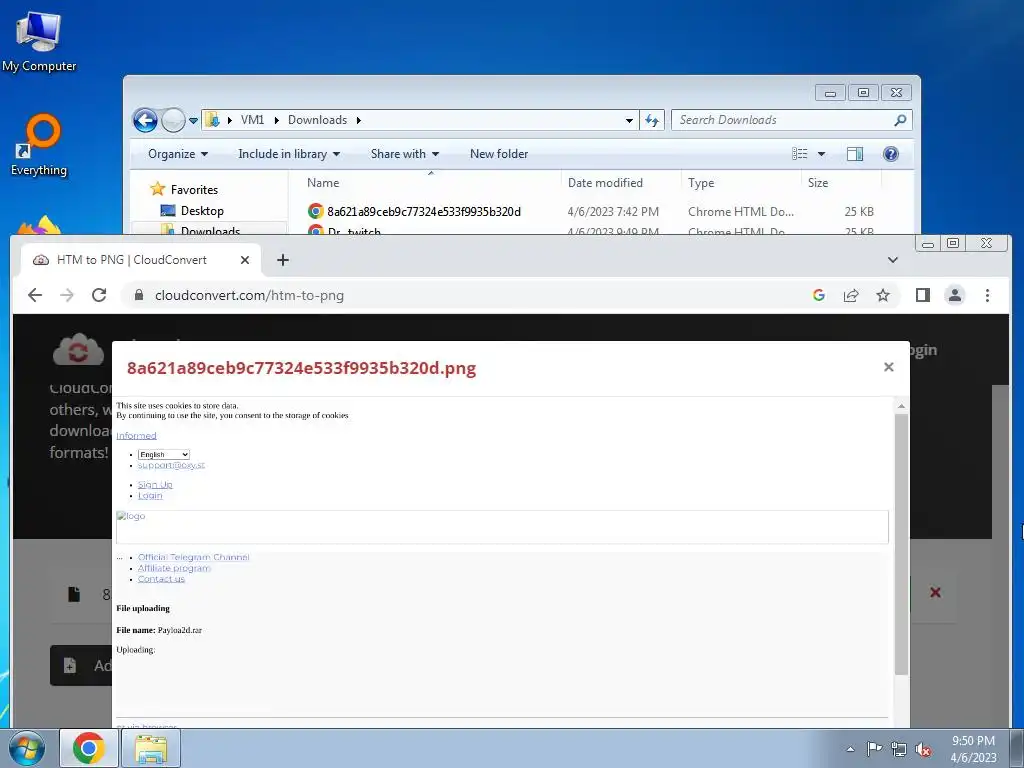This screenshot has width=1024, height=768.
Task: Sort by Date modified column
Action: click(x=620, y=183)
